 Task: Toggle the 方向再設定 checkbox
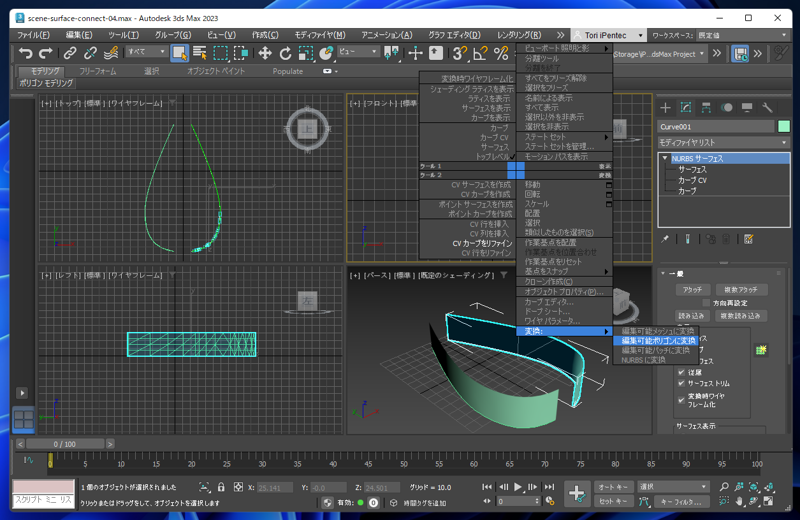click(x=706, y=303)
